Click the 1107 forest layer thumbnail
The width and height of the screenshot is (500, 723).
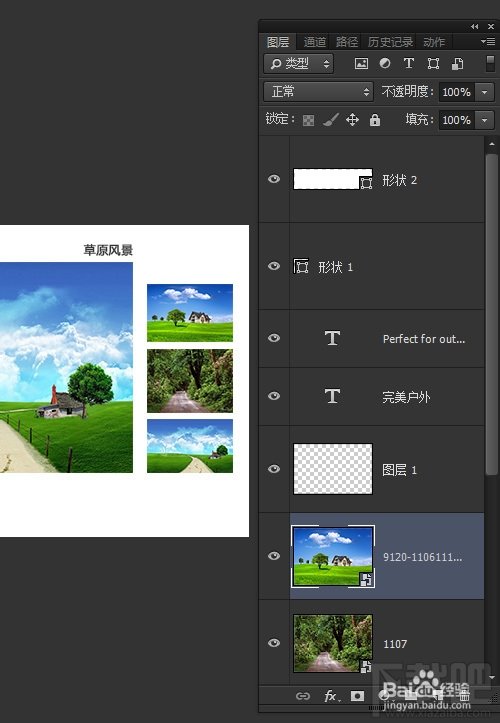(x=333, y=643)
